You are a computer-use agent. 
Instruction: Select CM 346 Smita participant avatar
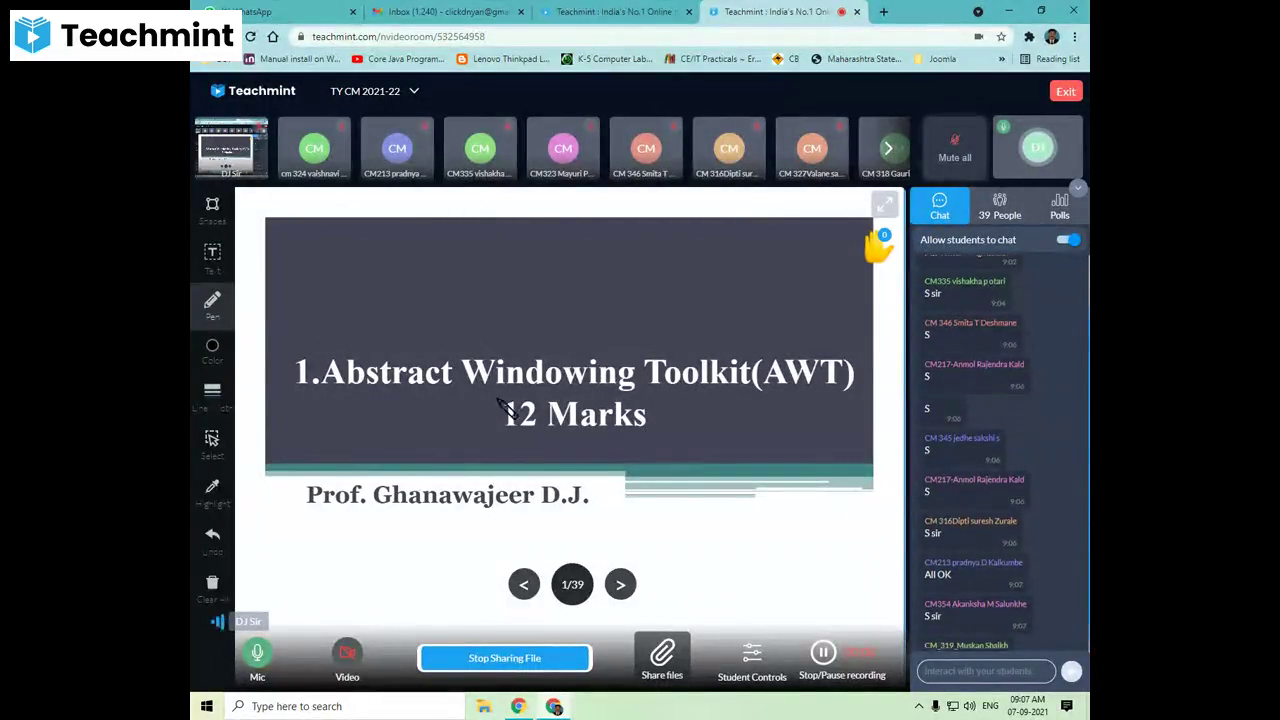[x=646, y=148]
